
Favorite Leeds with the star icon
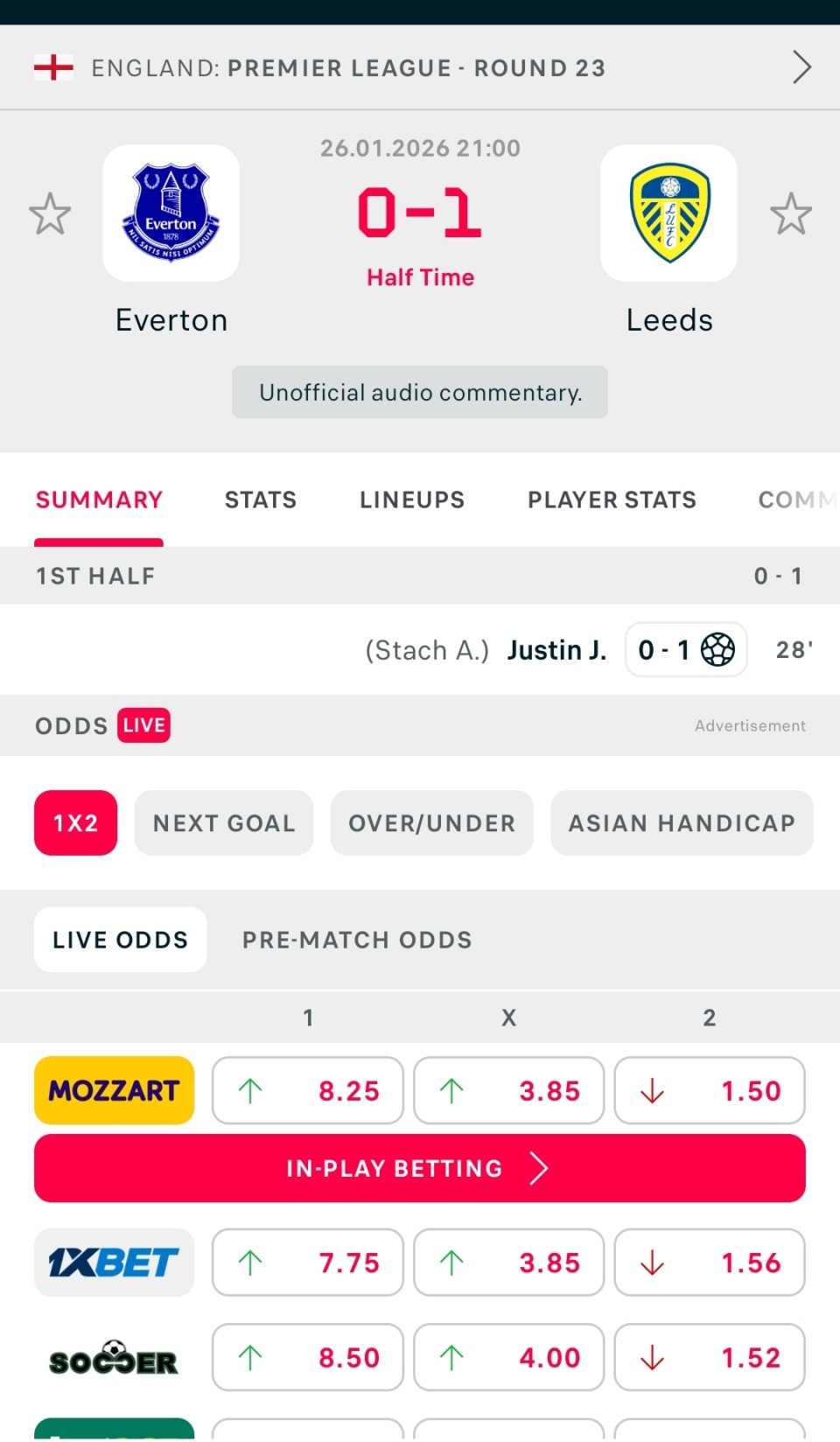(790, 213)
